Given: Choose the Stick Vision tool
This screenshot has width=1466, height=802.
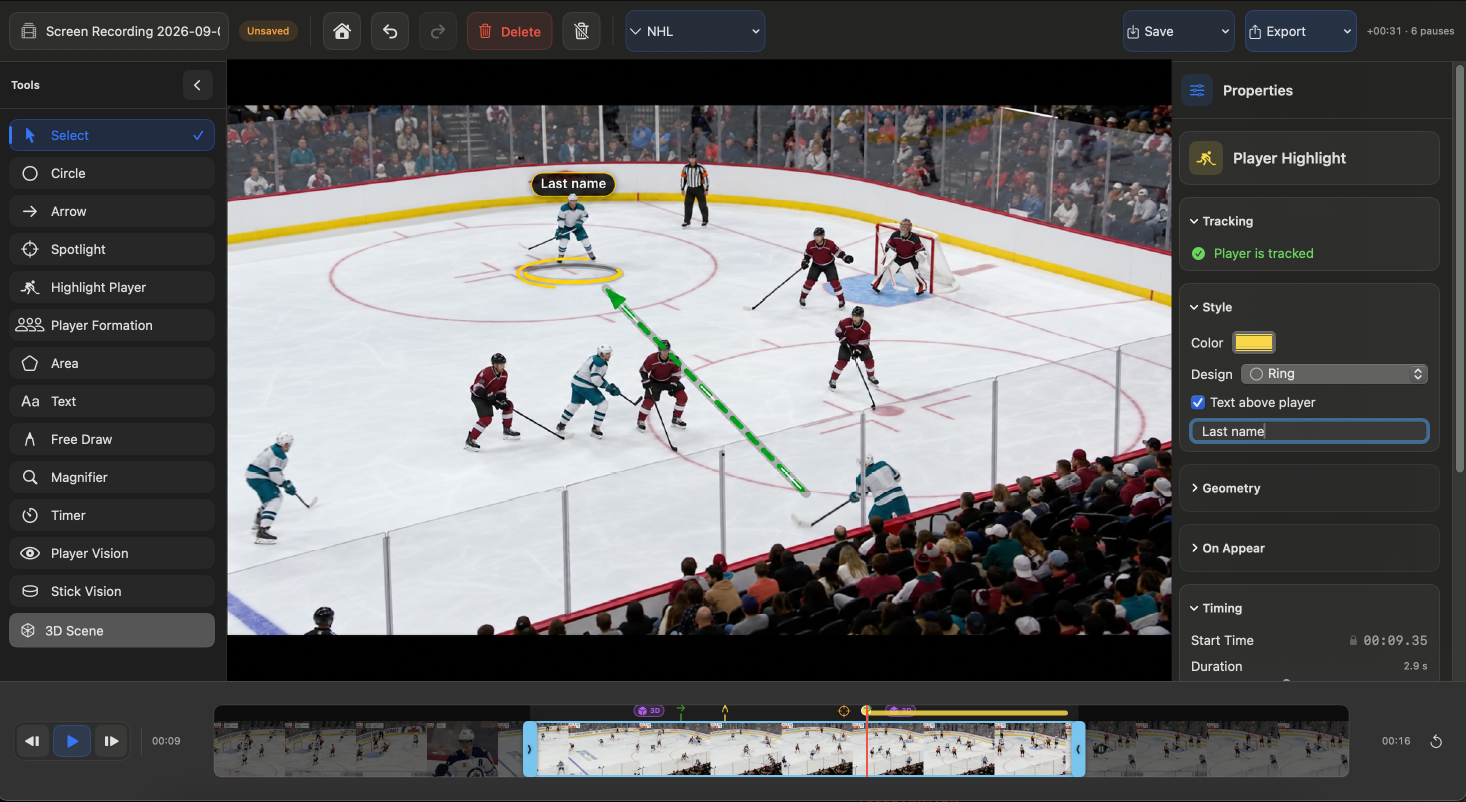Looking at the screenshot, I should [112, 591].
